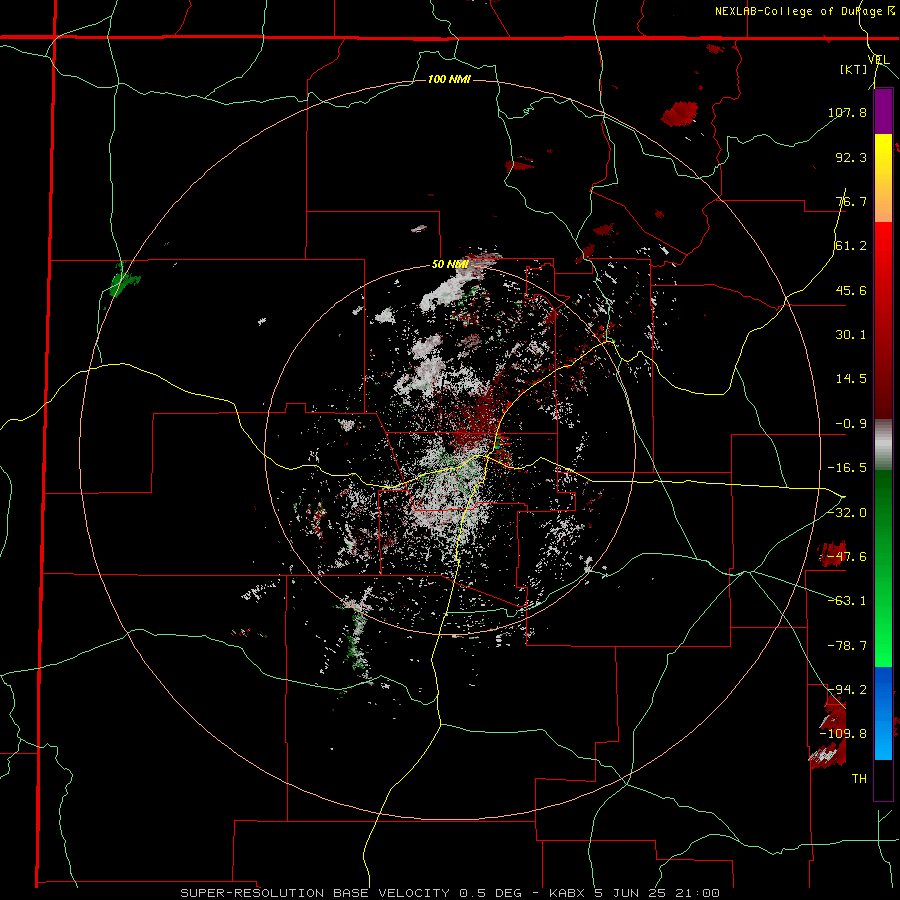Click the VEL label above the color scale
Viewport: 900px width, 900px height.
pos(878,60)
